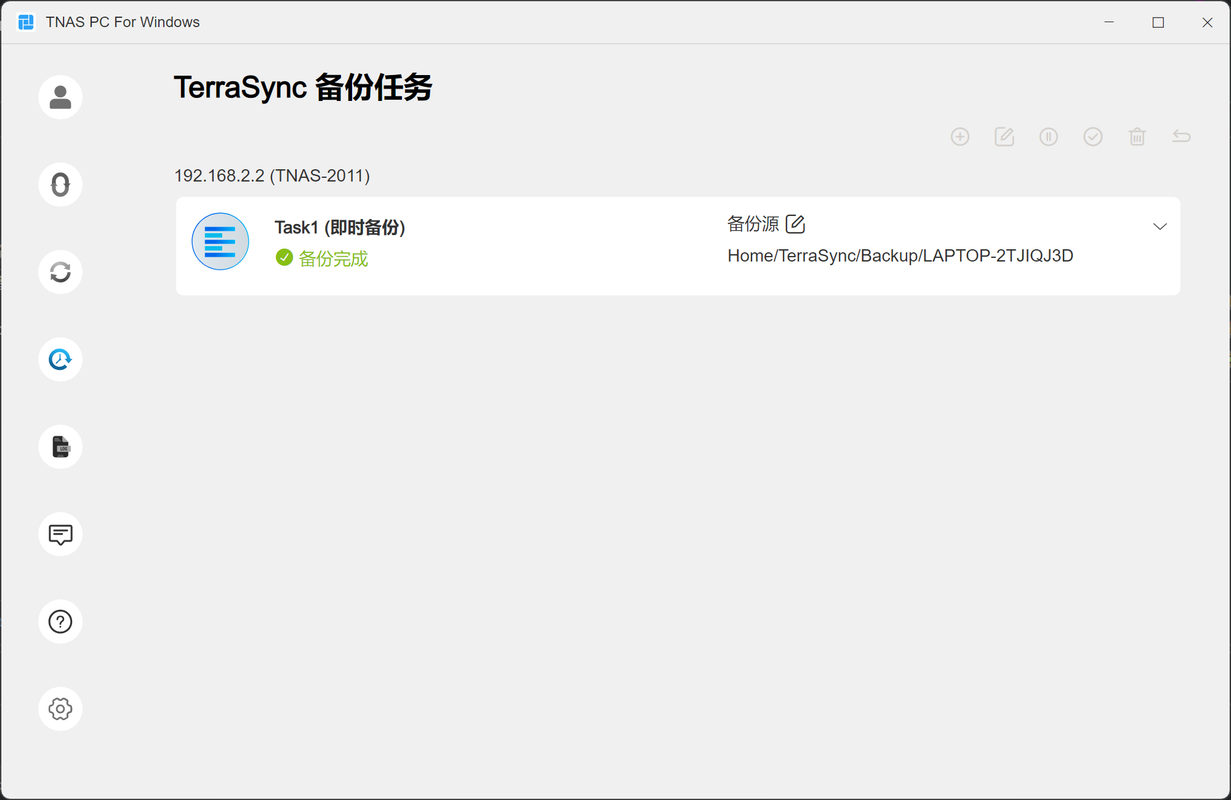Open the TerraSync backup clock icon
Viewport: 1231px width, 800px height.
tap(60, 359)
